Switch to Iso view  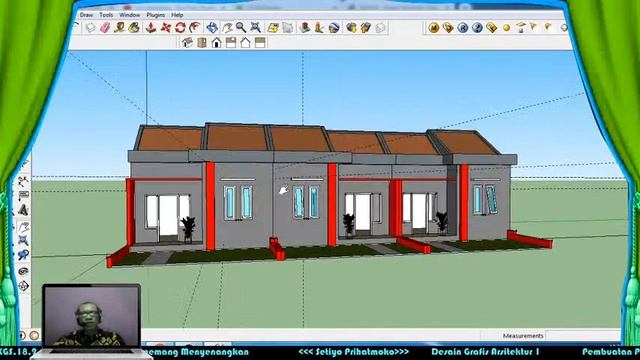click(187, 42)
